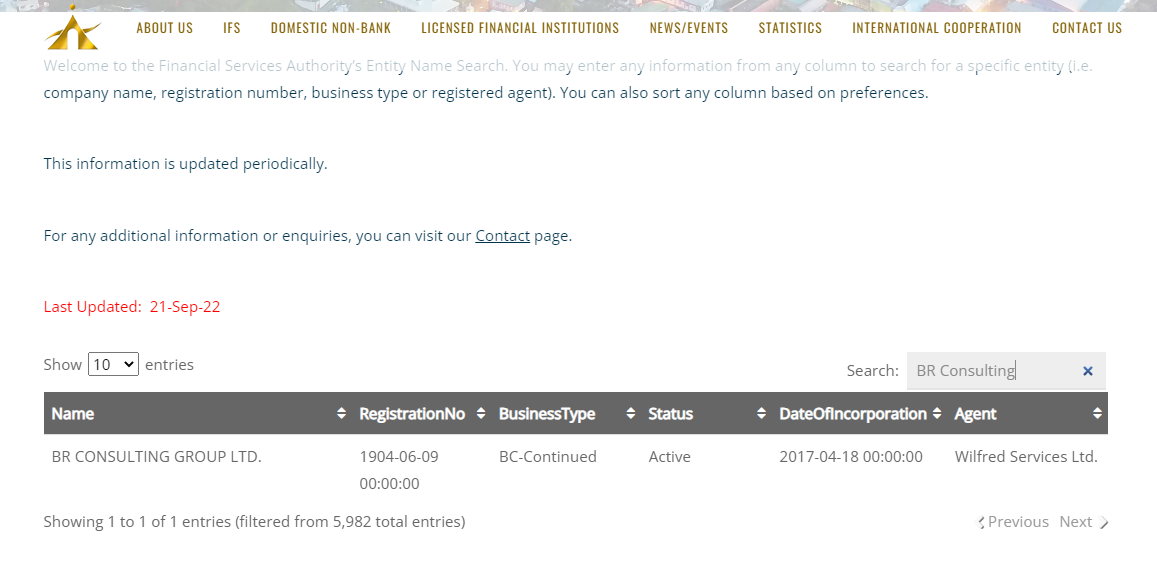Sort by Agent column arrows
Image resolution: width=1157 pixels, height=573 pixels.
[1097, 414]
